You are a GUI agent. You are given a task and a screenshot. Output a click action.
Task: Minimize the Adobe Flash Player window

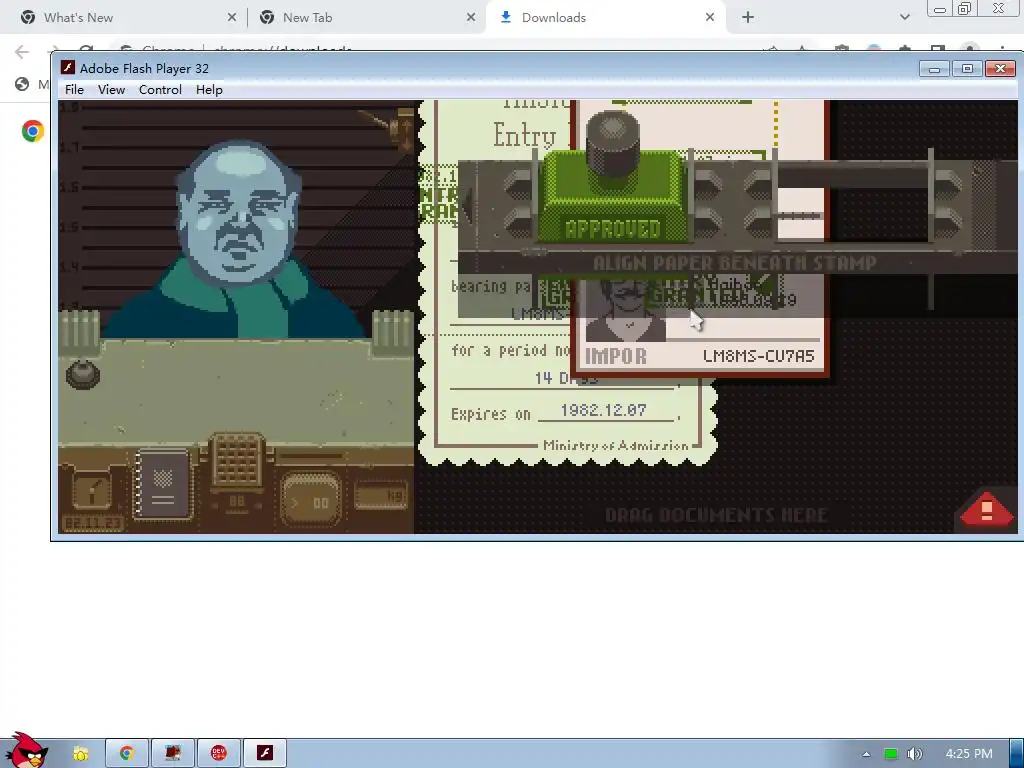point(934,69)
